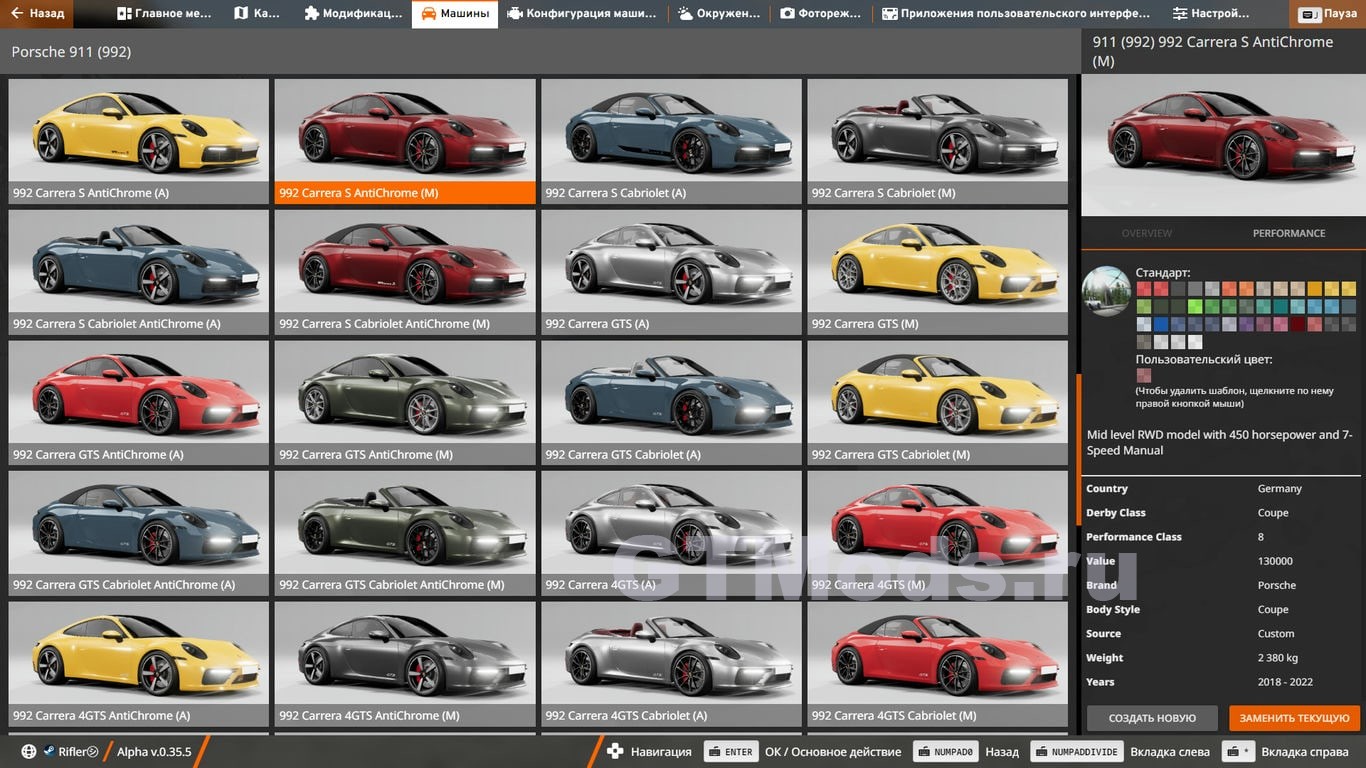
Task: Click the ЗАМЕНИТЬ ТЕКУЩУЮ button
Action: [x=1295, y=718]
